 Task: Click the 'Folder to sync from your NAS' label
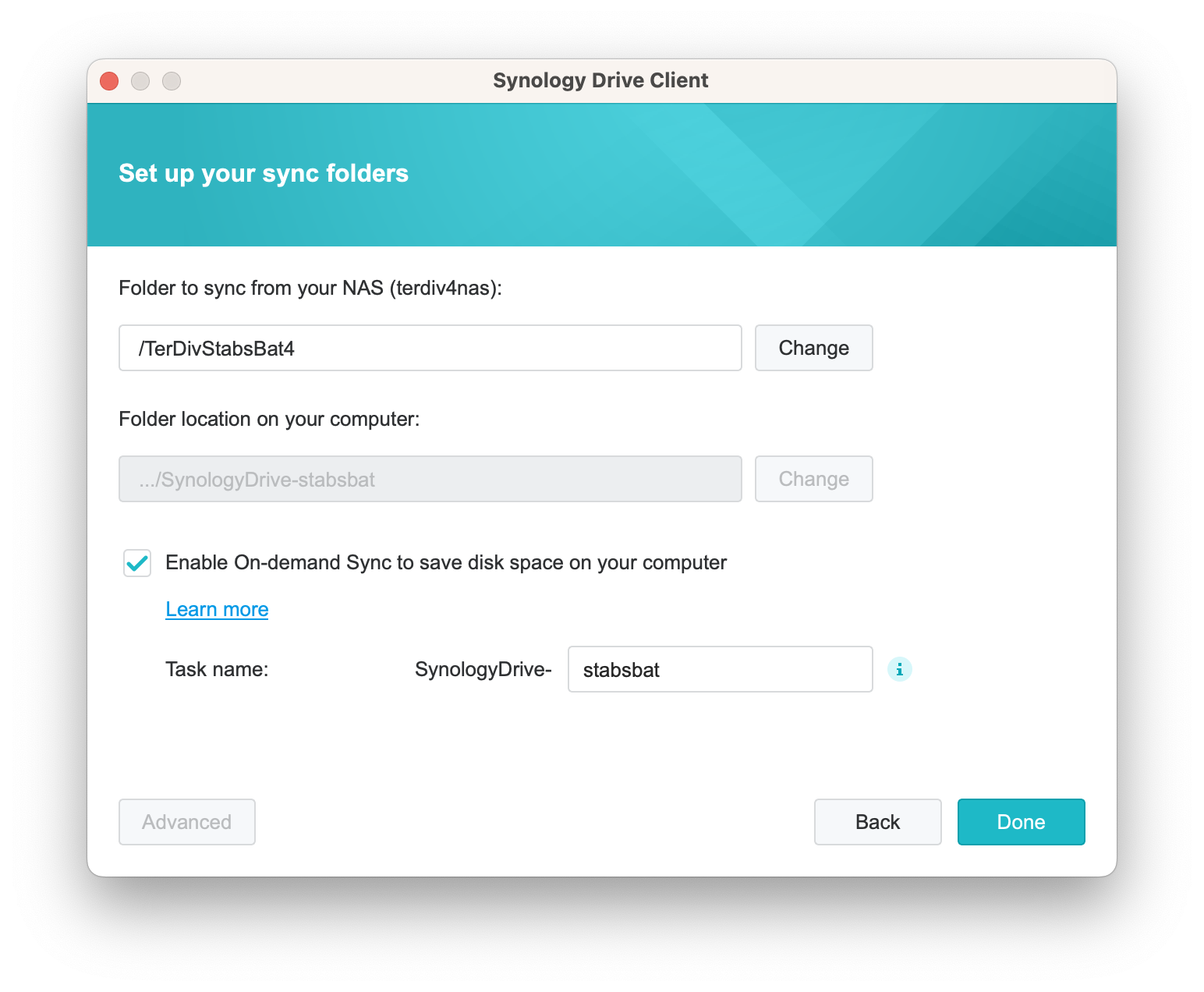[310, 289]
